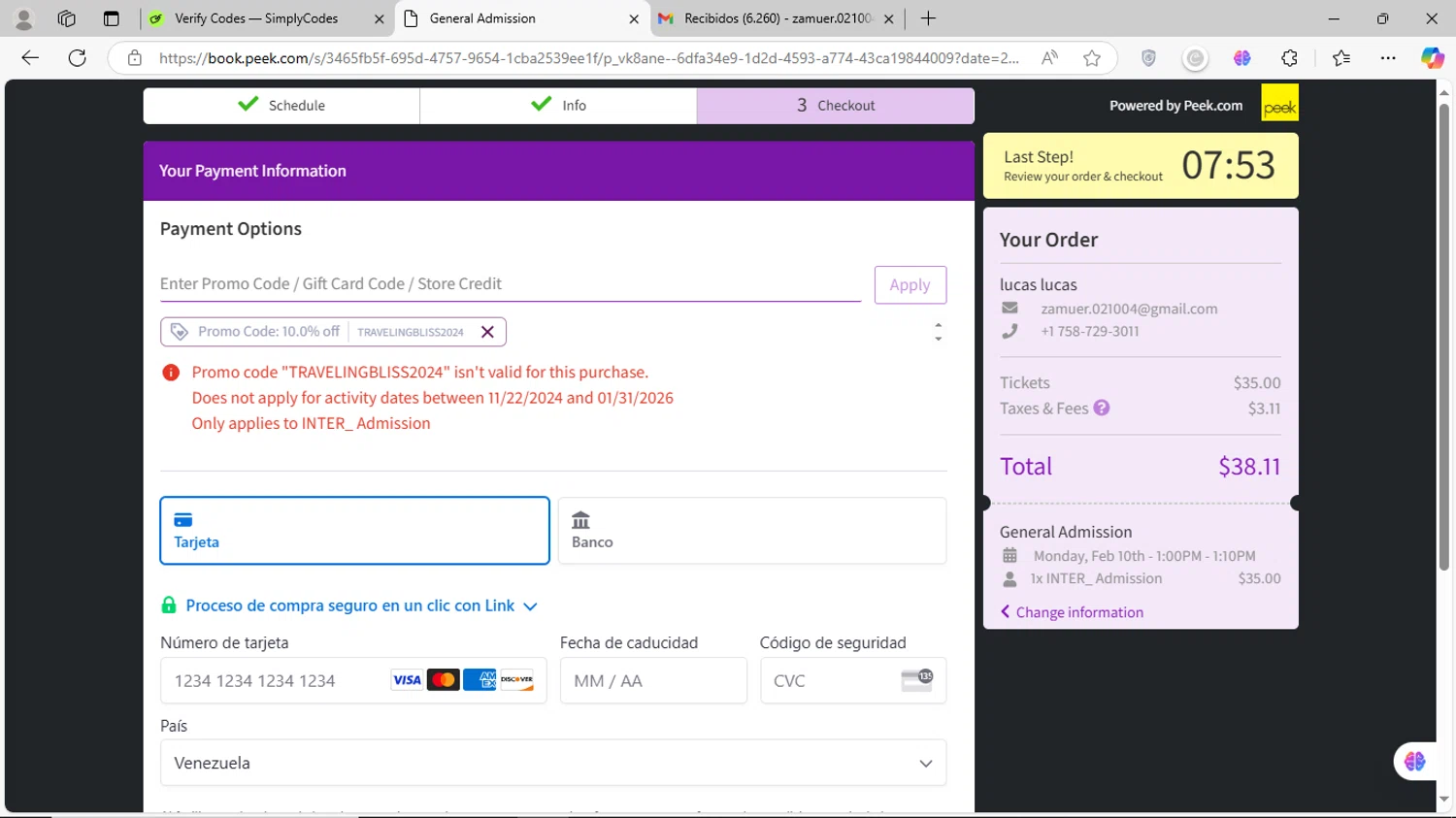This screenshot has height=818, width=1456.
Task: Click the Change information link
Action: click(x=1072, y=612)
